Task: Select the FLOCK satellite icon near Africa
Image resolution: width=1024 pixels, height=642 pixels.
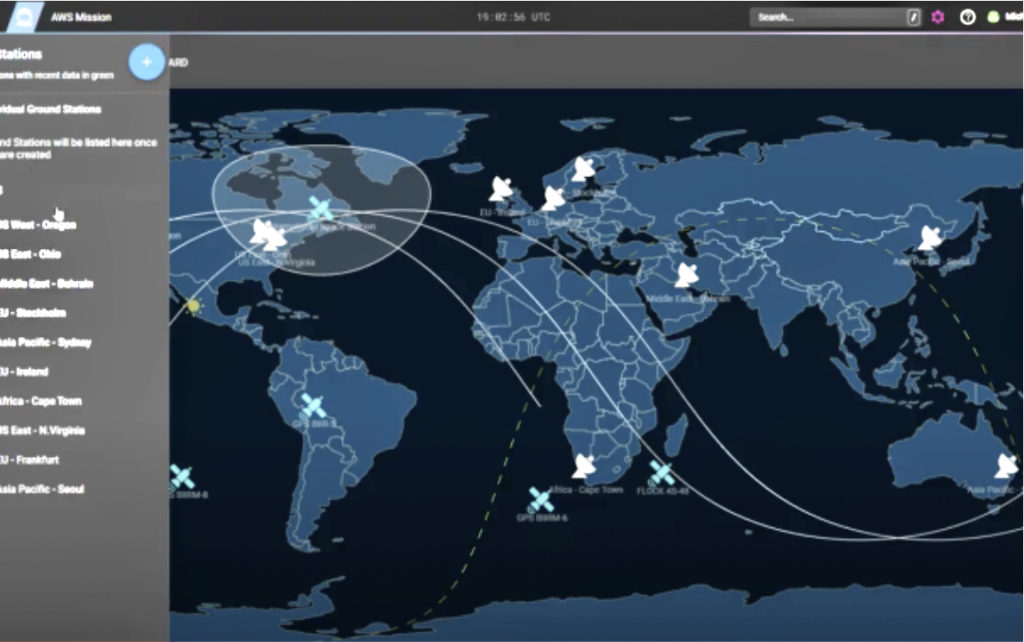Action: pos(661,473)
